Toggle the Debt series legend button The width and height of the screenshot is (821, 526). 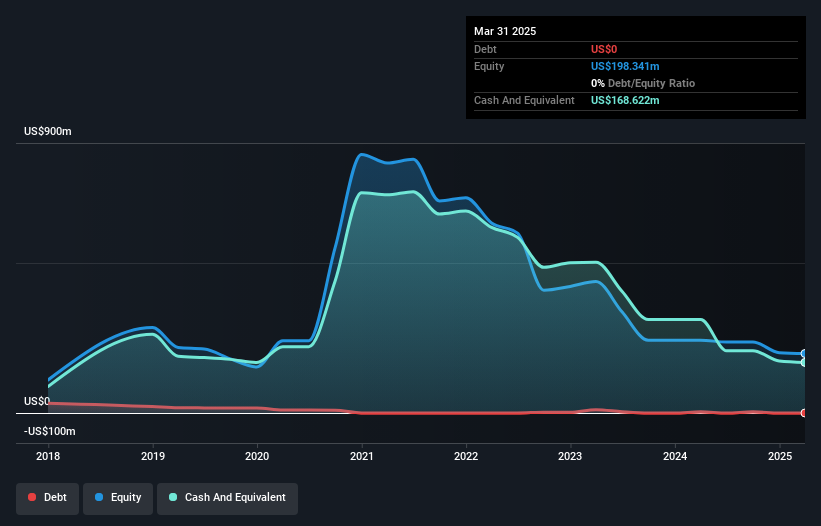(48, 498)
